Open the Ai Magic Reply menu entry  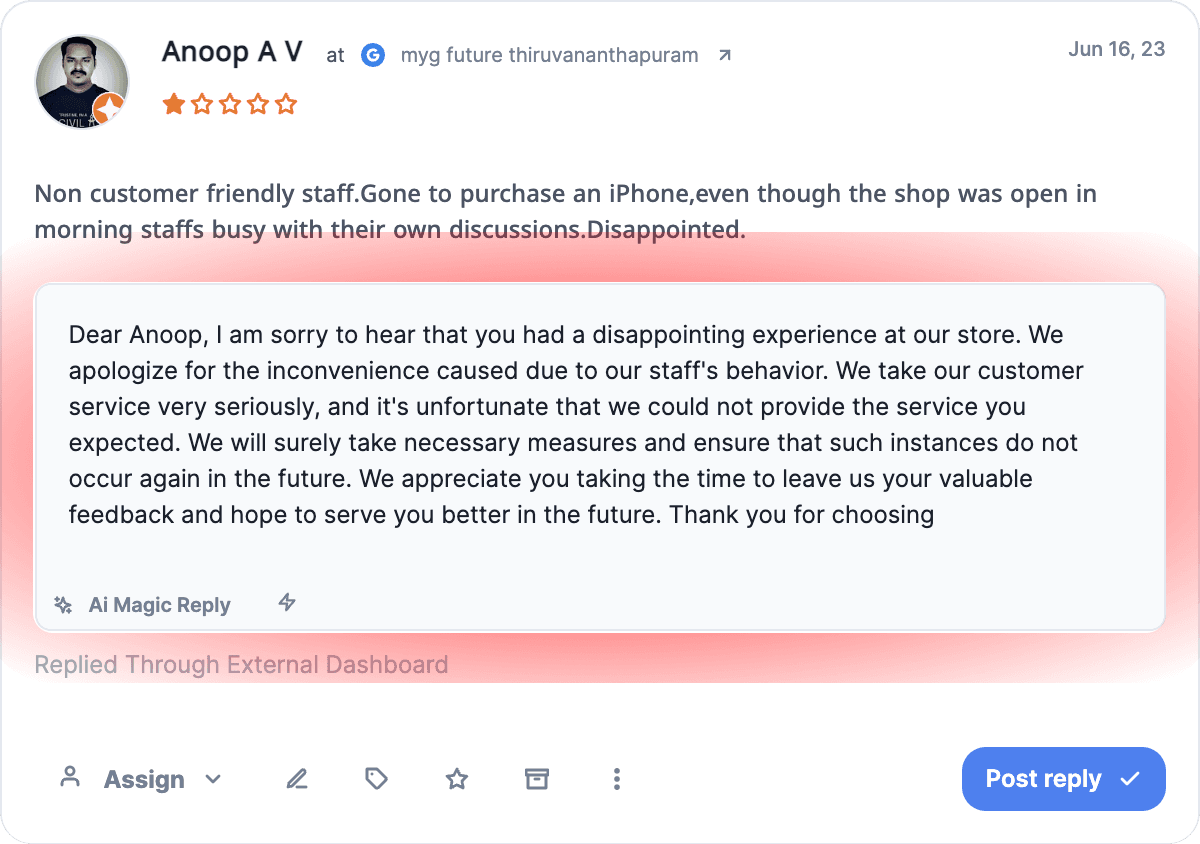pos(159,604)
